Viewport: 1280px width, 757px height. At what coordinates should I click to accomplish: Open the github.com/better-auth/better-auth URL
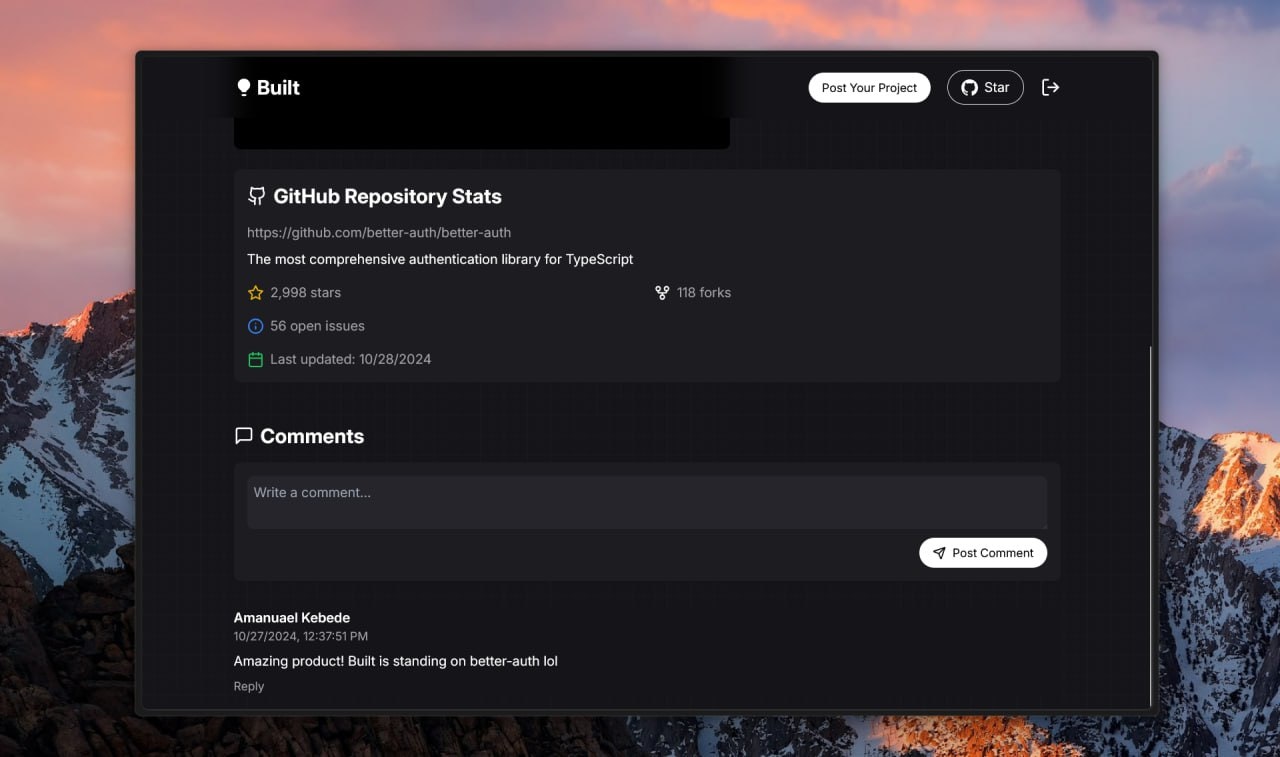[x=379, y=232]
